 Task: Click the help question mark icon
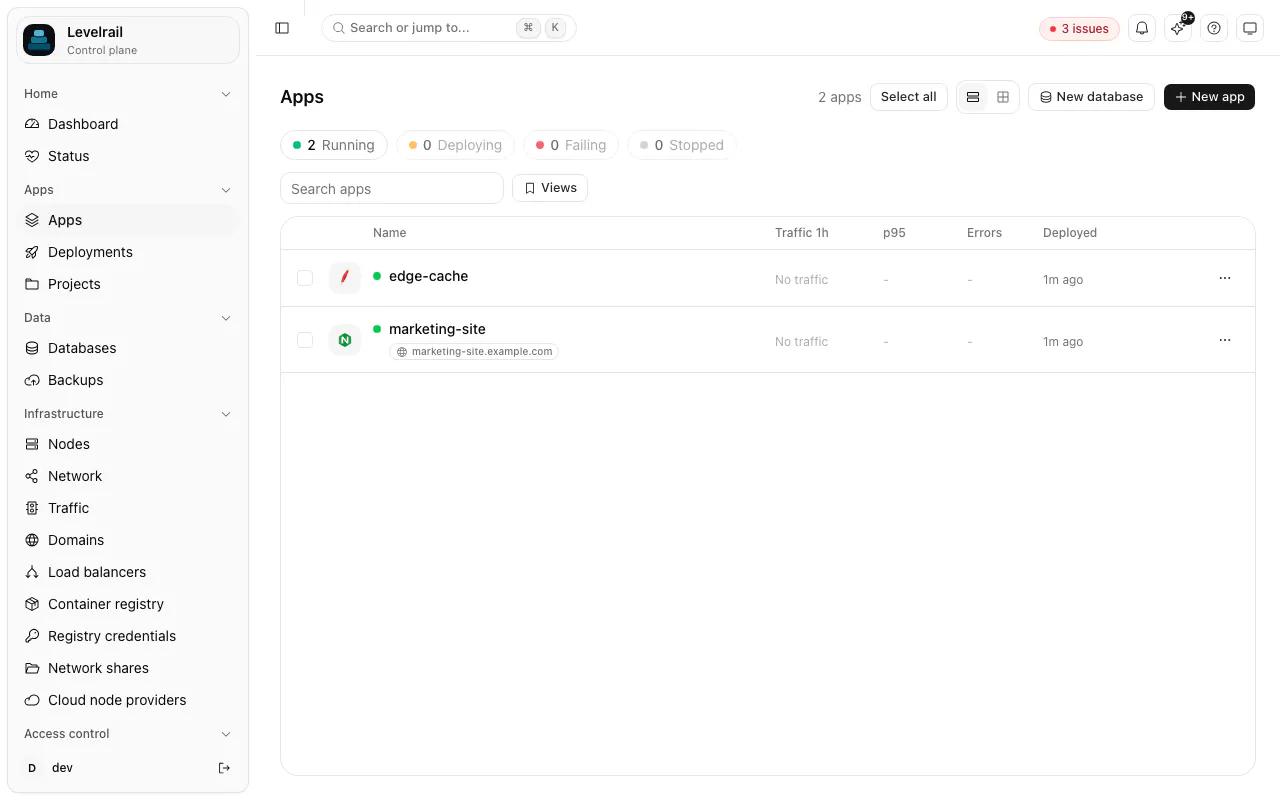coord(1214,28)
